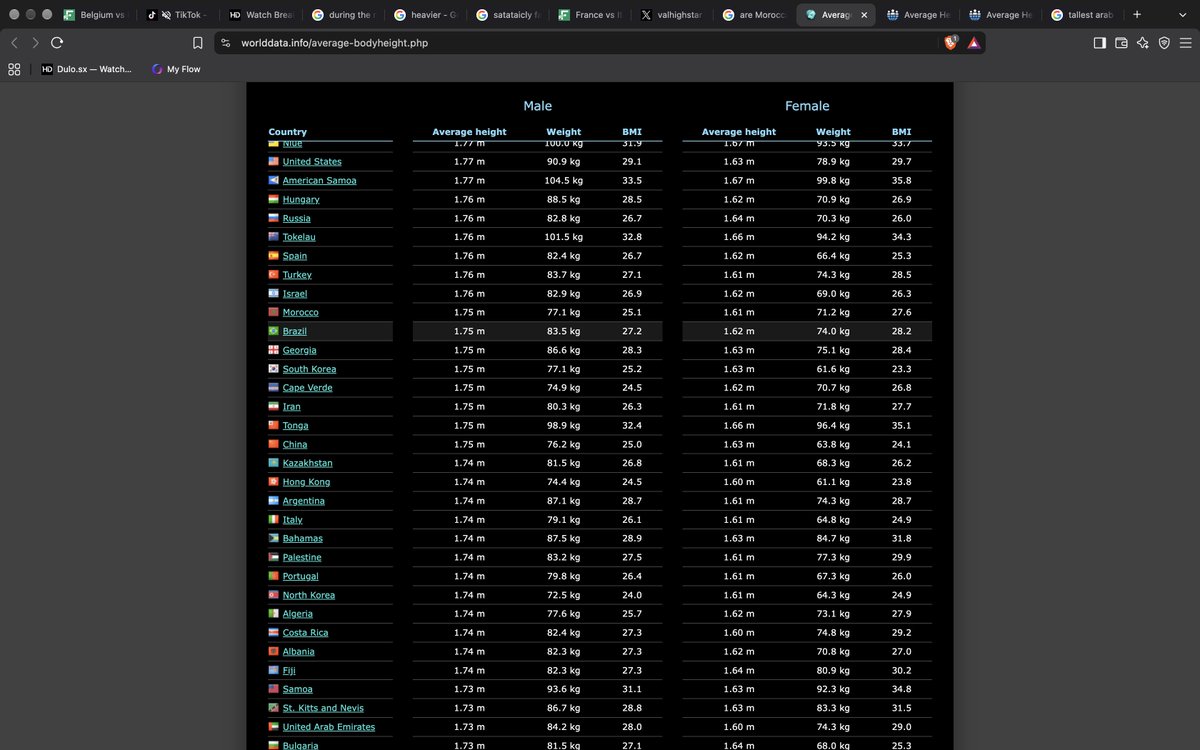Open the Brave Rewards triangle icon
Image resolution: width=1200 pixels, height=750 pixels.
click(973, 43)
